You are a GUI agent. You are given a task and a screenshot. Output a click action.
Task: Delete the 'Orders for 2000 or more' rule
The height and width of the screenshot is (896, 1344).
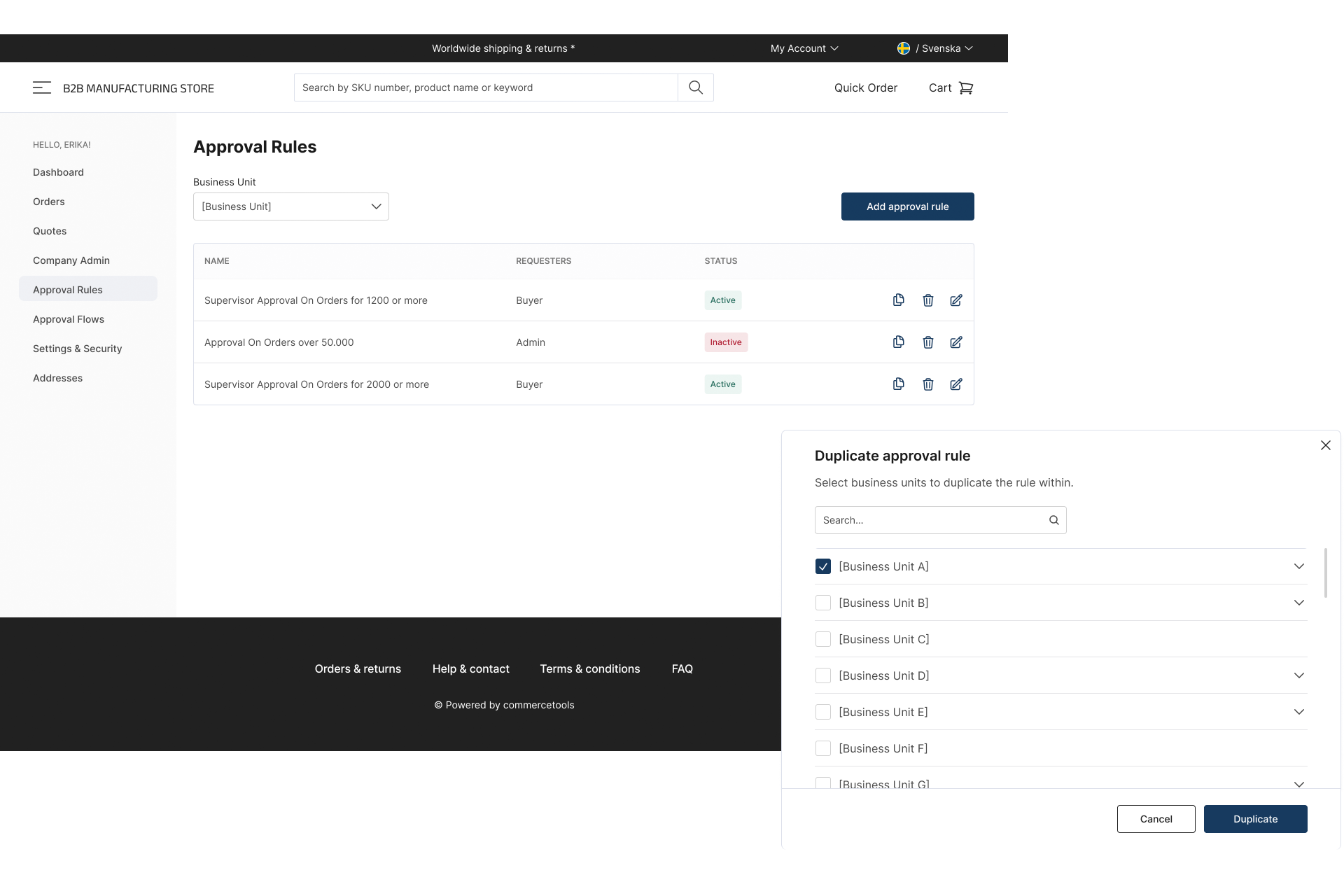pos(928,384)
